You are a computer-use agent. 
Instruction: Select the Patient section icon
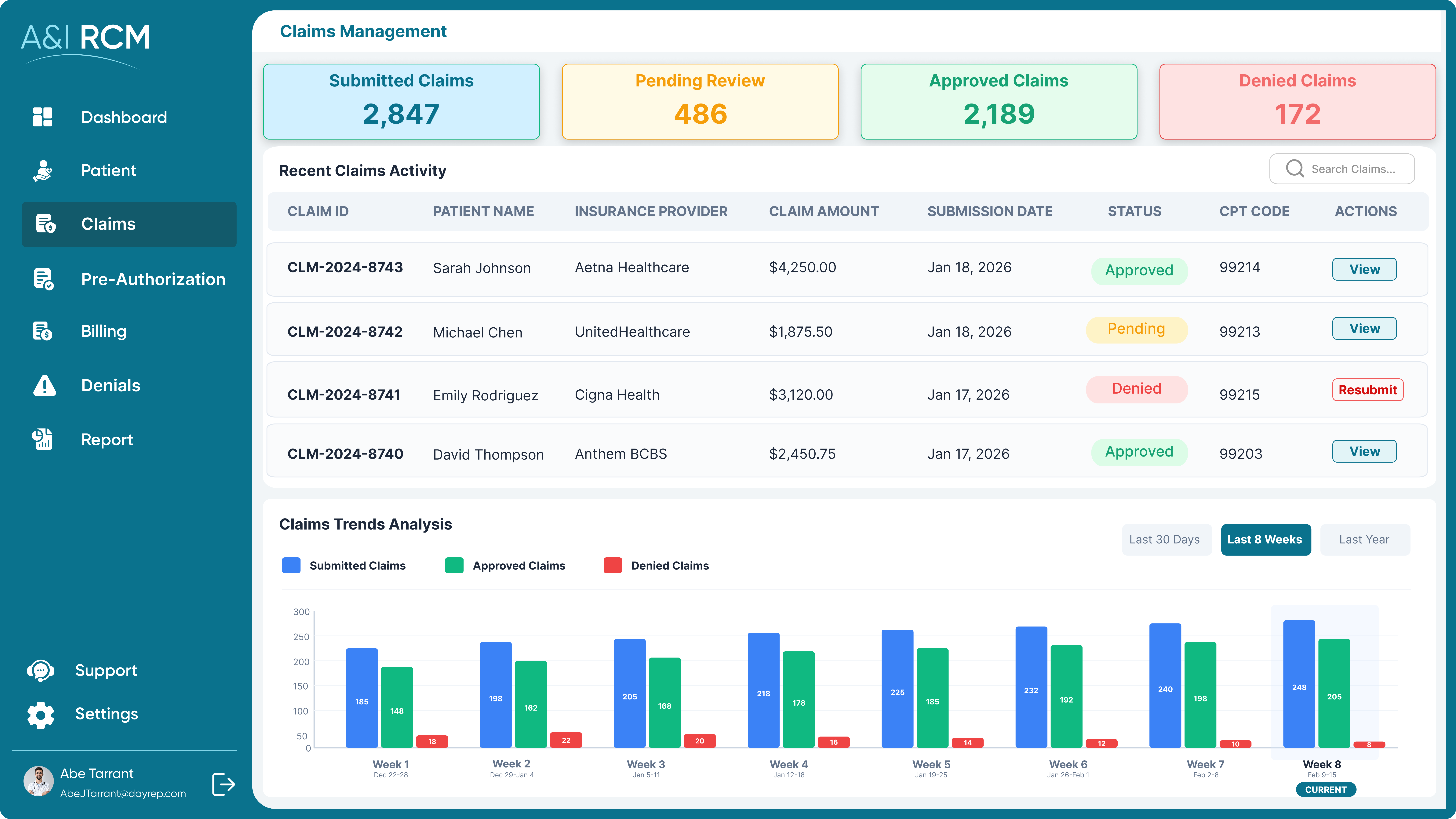pos(43,170)
